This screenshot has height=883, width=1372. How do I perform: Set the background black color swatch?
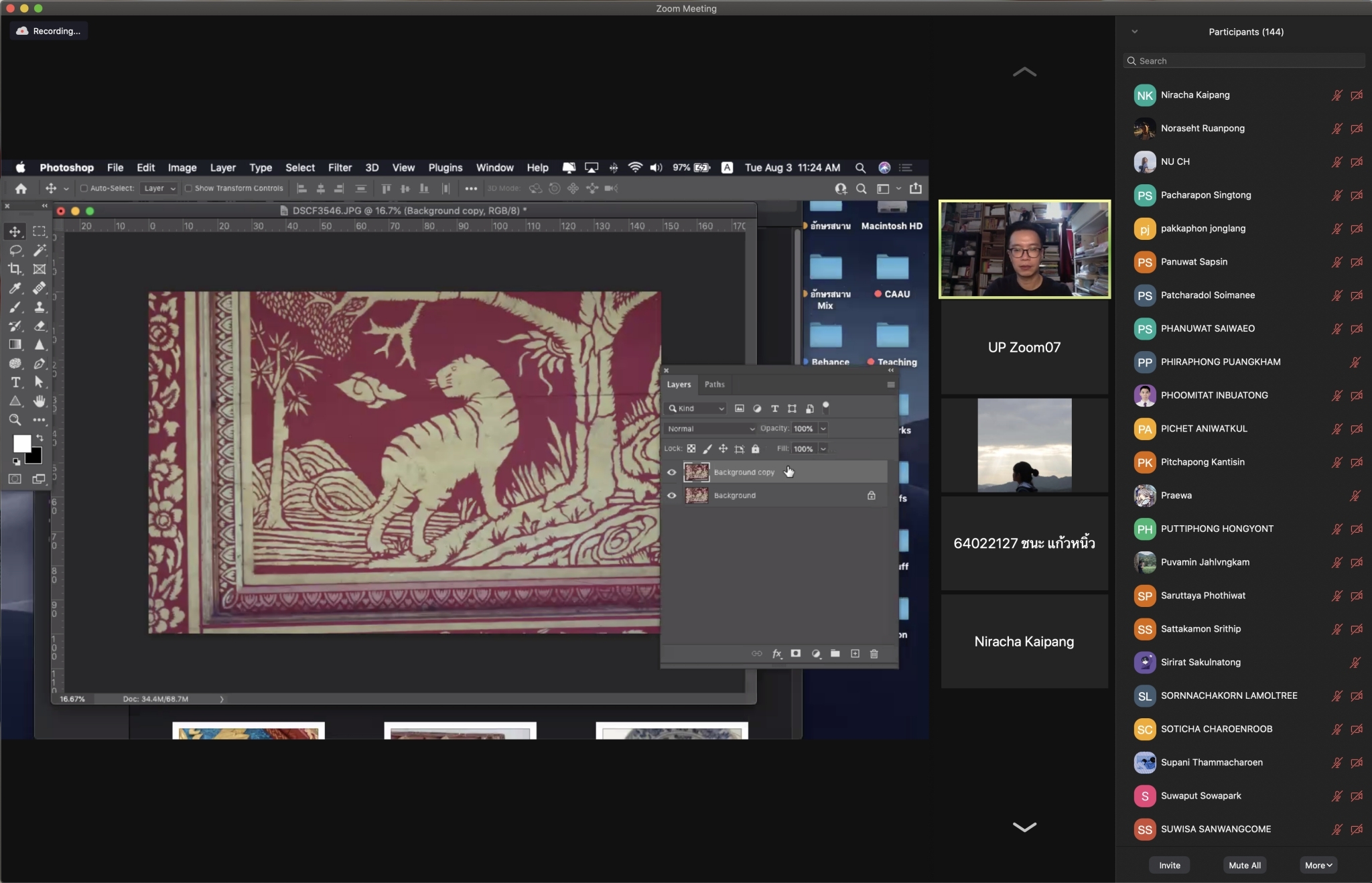[35, 458]
